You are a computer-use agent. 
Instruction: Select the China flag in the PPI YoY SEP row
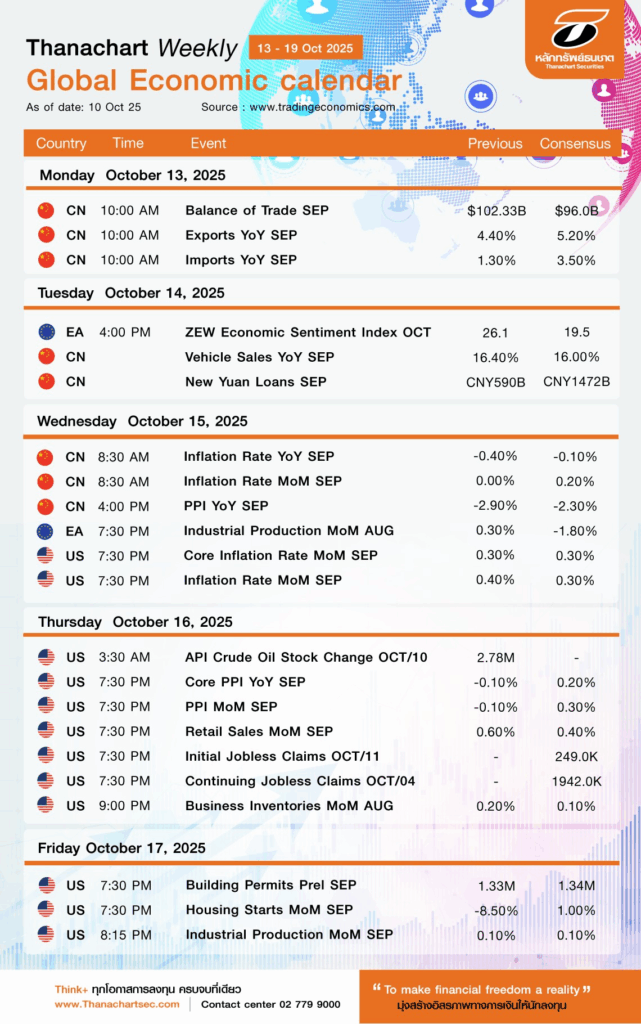(x=45, y=506)
